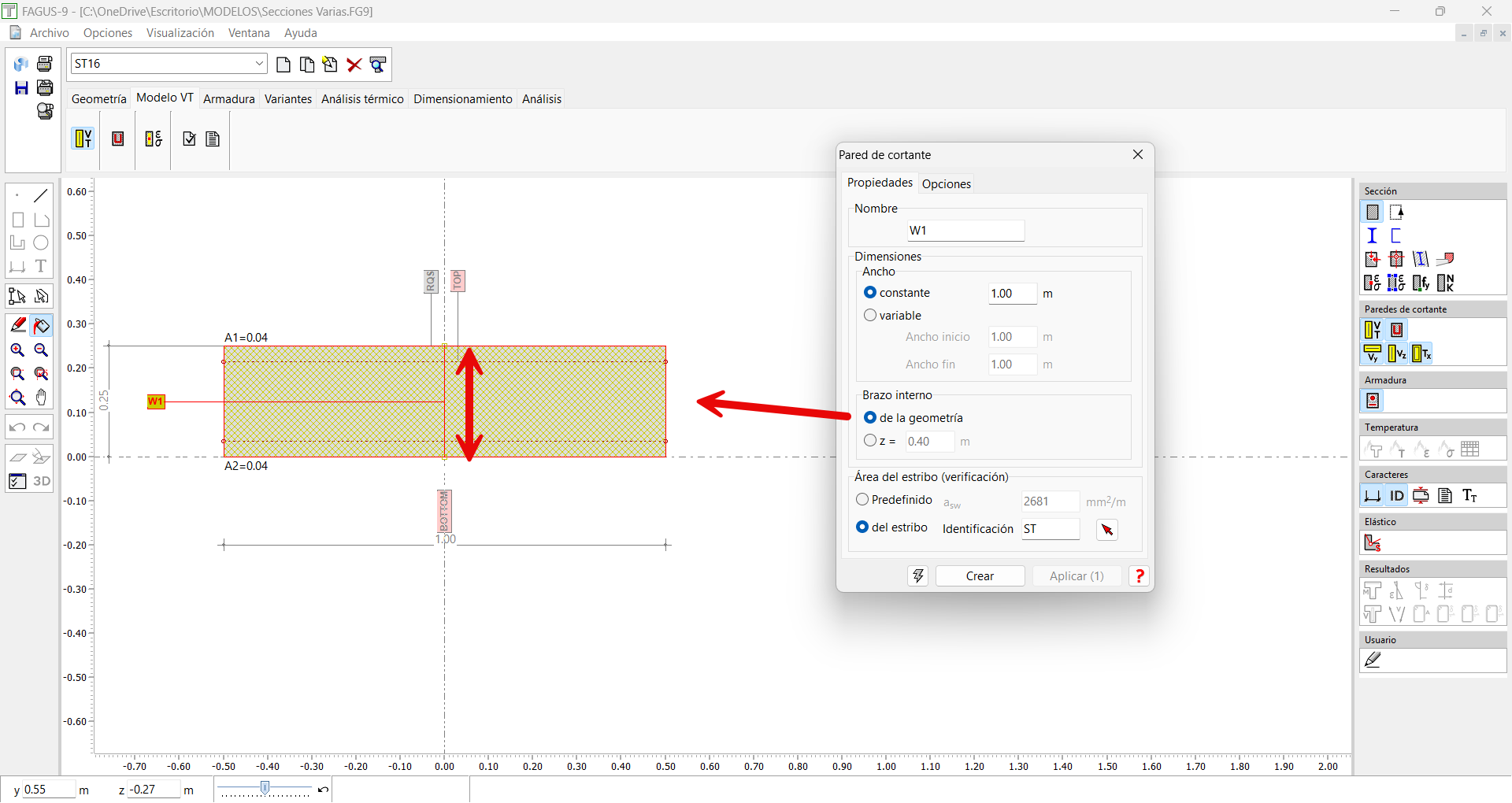This screenshot has height=803, width=1512.
Task: Click the Crear button
Action: click(980, 576)
